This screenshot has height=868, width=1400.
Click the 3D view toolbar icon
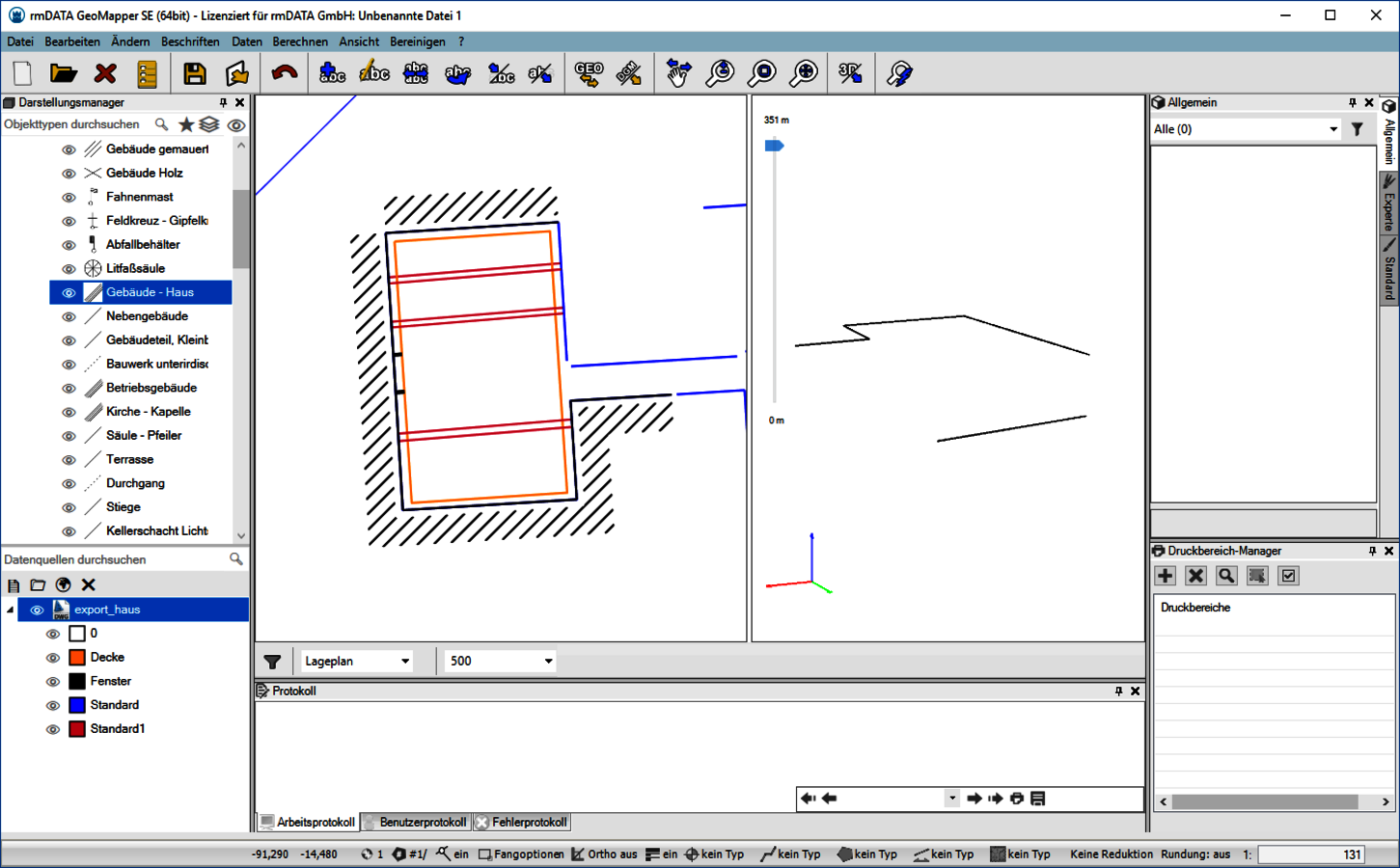(850, 73)
